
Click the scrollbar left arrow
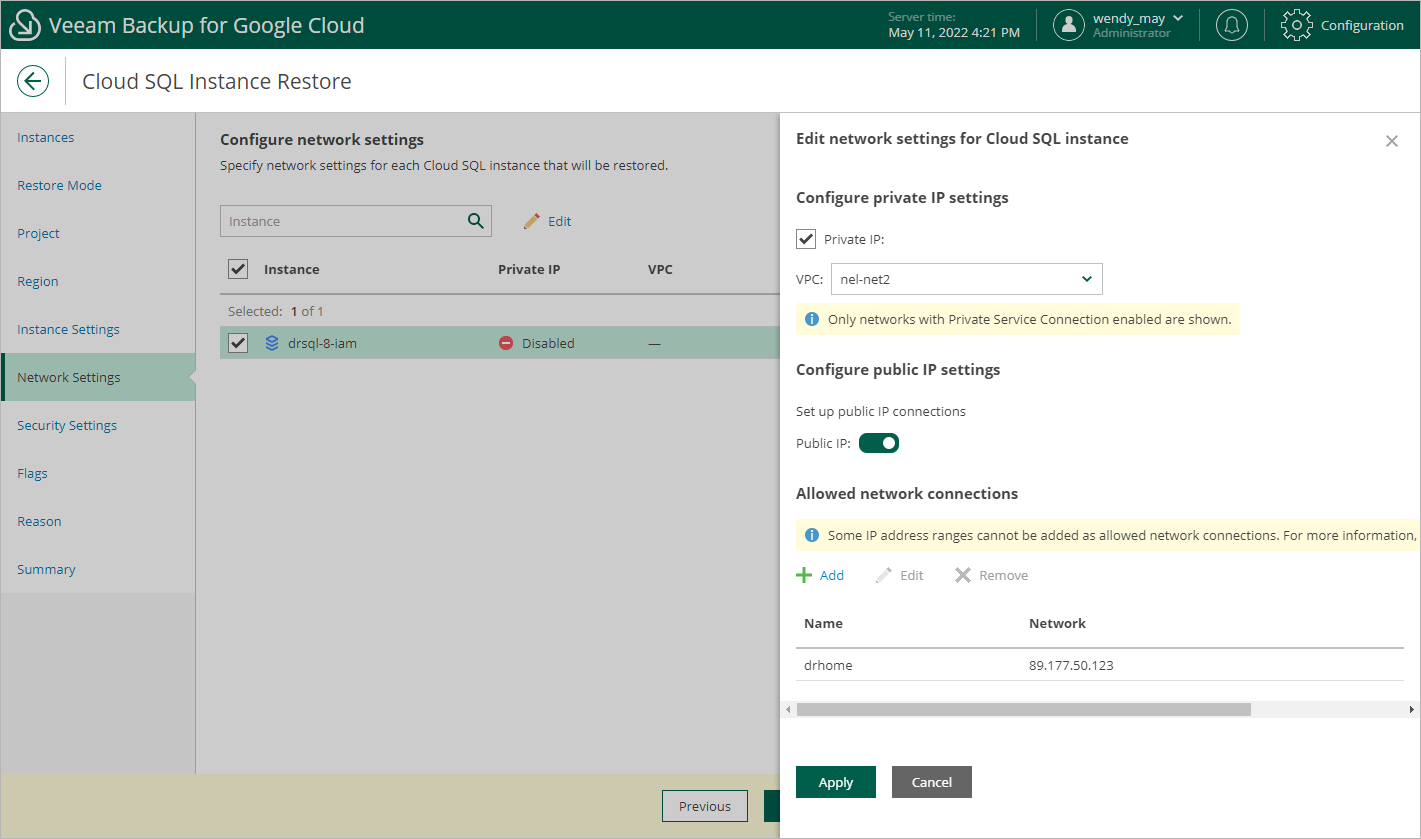(788, 709)
